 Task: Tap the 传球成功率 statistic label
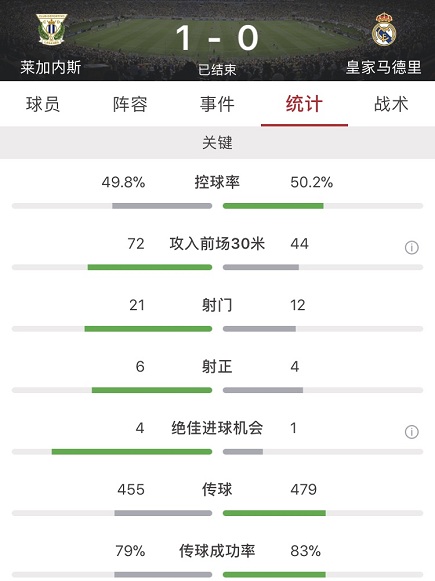[x=217, y=551]
